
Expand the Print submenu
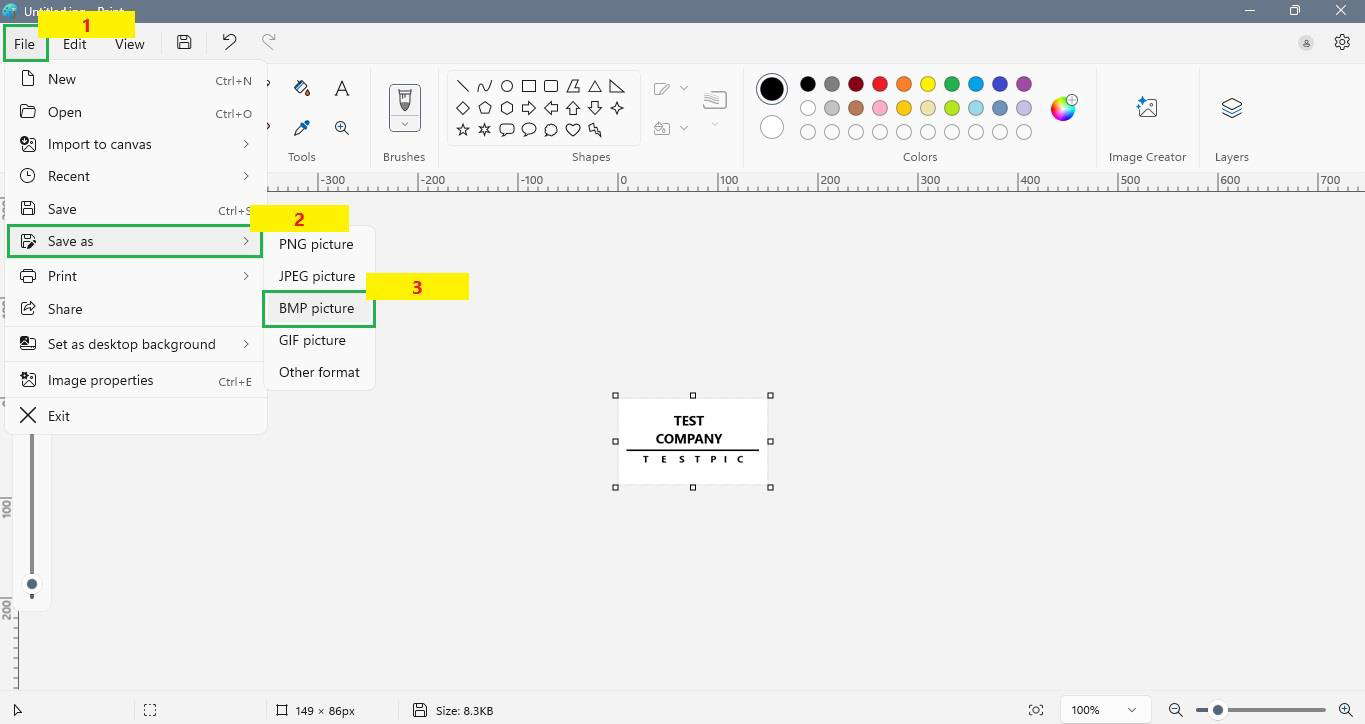[135, 276]
